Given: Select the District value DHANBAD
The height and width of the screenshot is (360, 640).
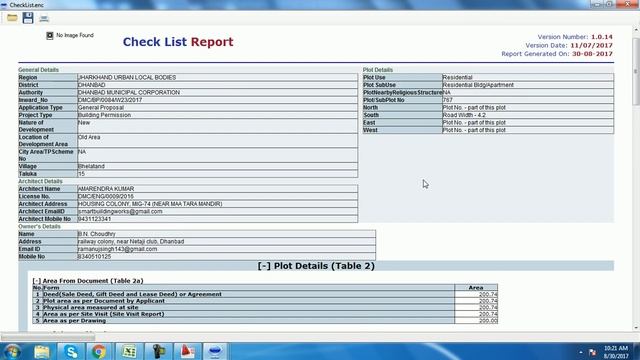Looking at the screenshot, I should click(x=91, y=85).
